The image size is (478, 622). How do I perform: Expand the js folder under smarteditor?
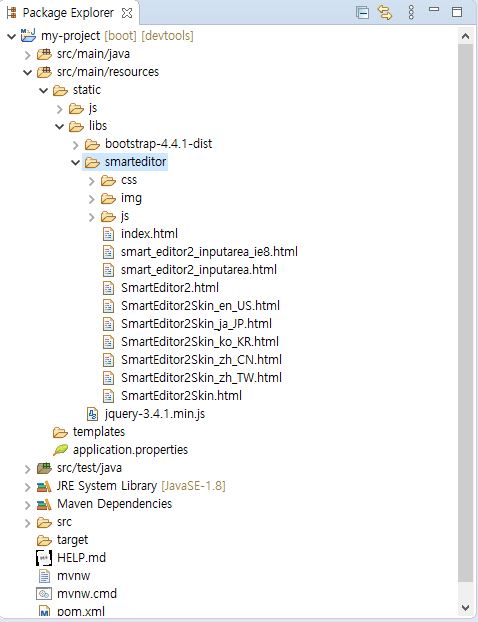tap(92, 217)
